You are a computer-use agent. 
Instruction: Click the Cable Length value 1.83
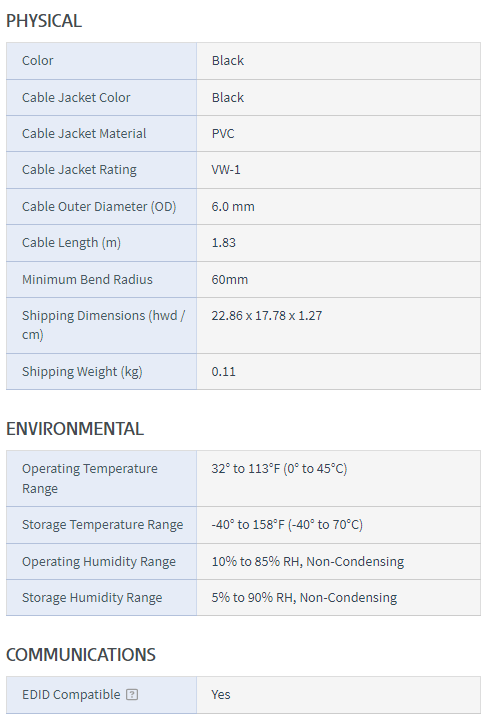(x=224, y=243)
